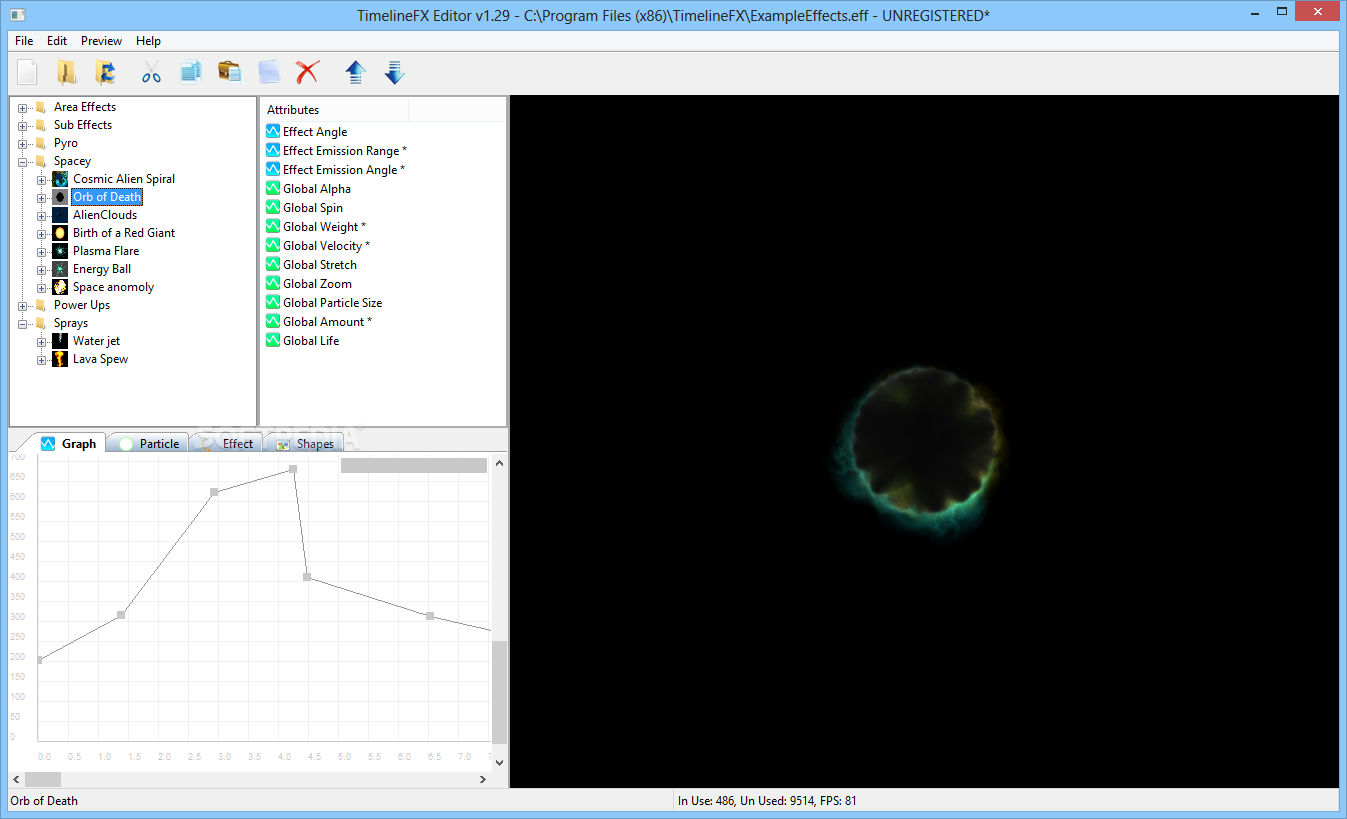Viewport: 1347px width, 819px height.
Task: Click the graph scroll-right arrow
Action: [x=482, y=779]
